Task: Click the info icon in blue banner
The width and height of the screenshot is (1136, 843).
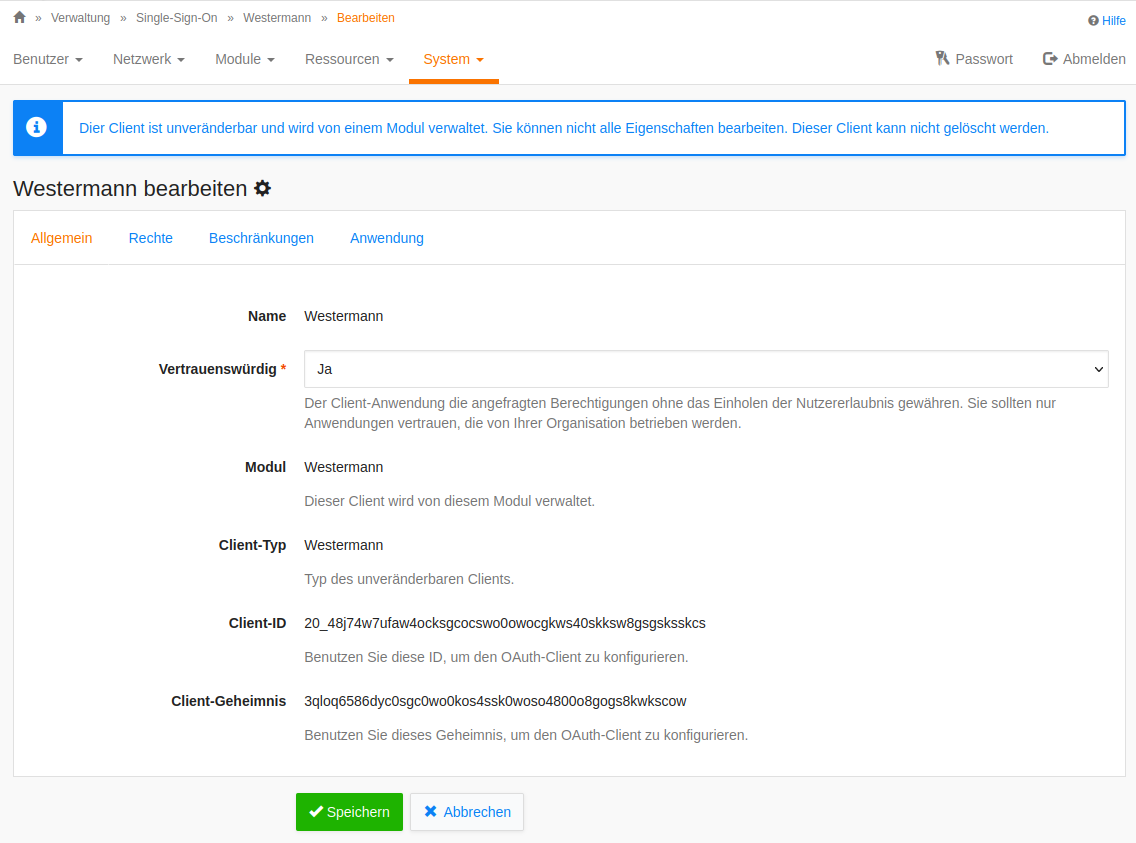Action: [x=37, y=127]
